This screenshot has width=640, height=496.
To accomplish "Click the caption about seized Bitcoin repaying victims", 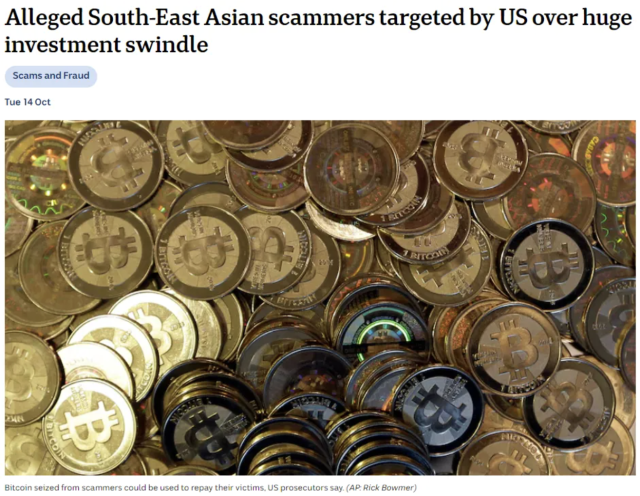I will [x=174, y=487].
